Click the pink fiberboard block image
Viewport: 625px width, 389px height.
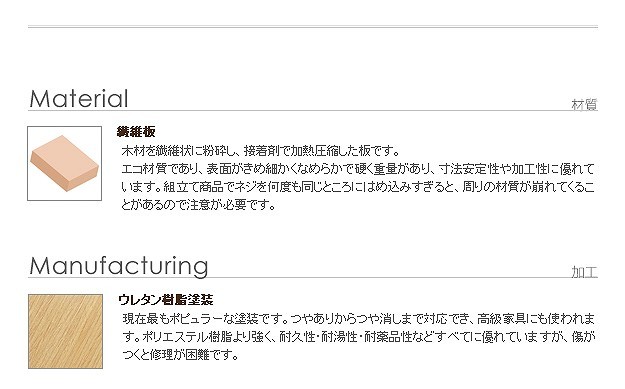point(65,163)
